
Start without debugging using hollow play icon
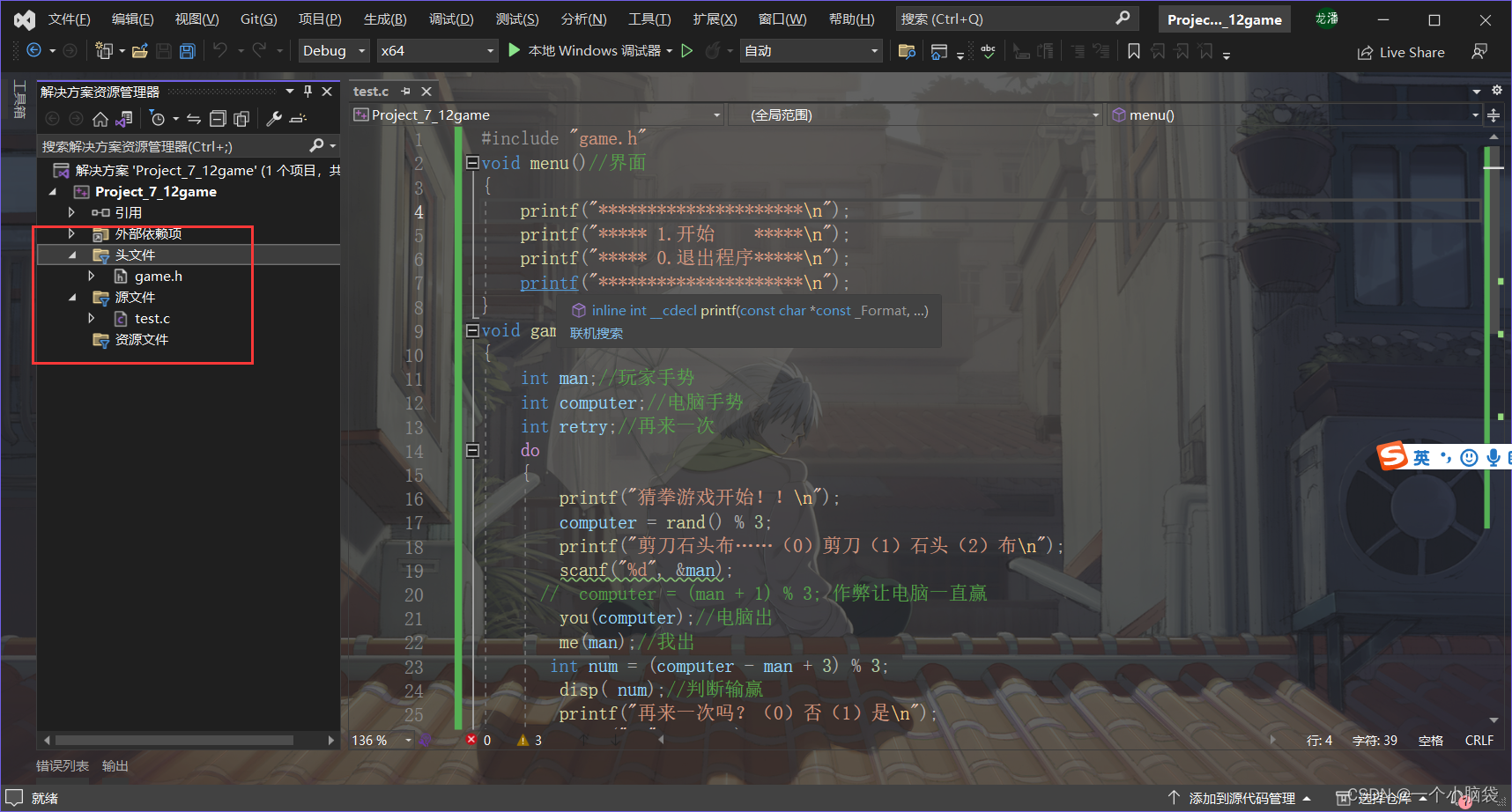pos(687,51)
